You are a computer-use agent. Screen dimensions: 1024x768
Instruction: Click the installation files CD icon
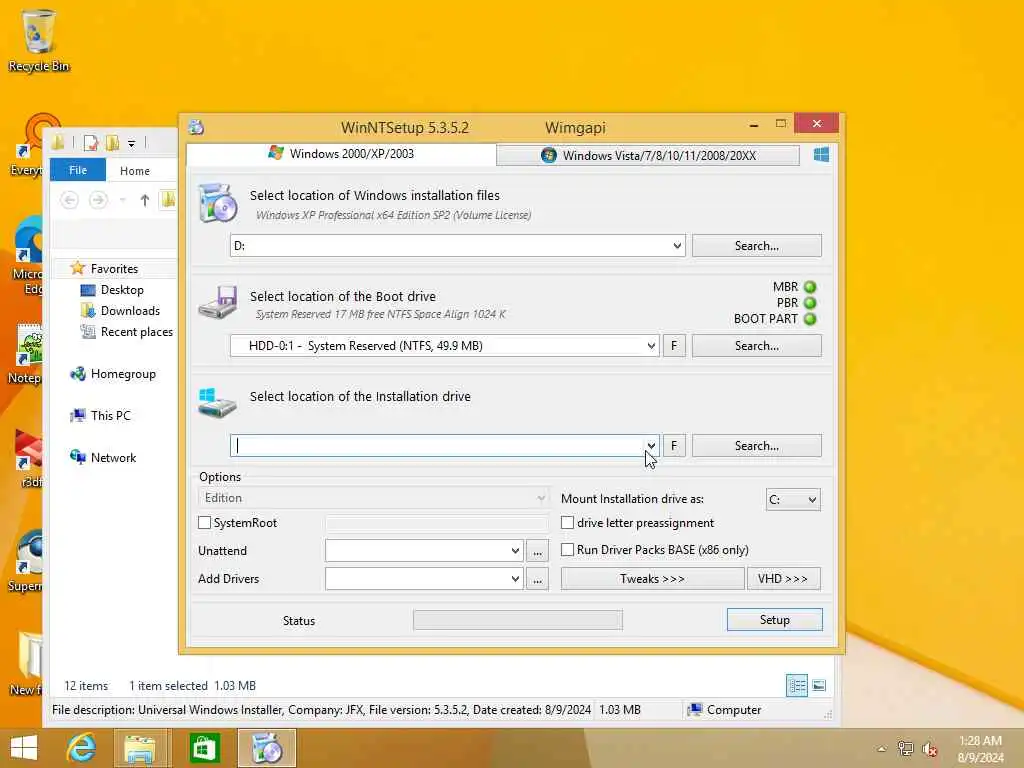click(217, 203)
